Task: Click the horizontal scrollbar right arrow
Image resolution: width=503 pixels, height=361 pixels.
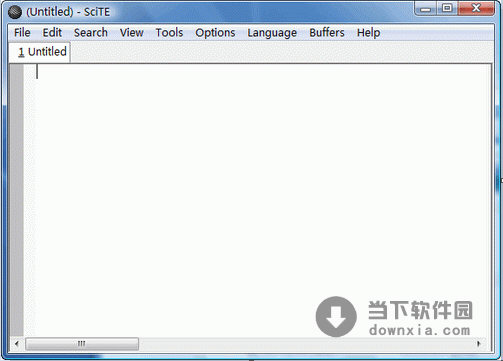Action: click(479, 343)
